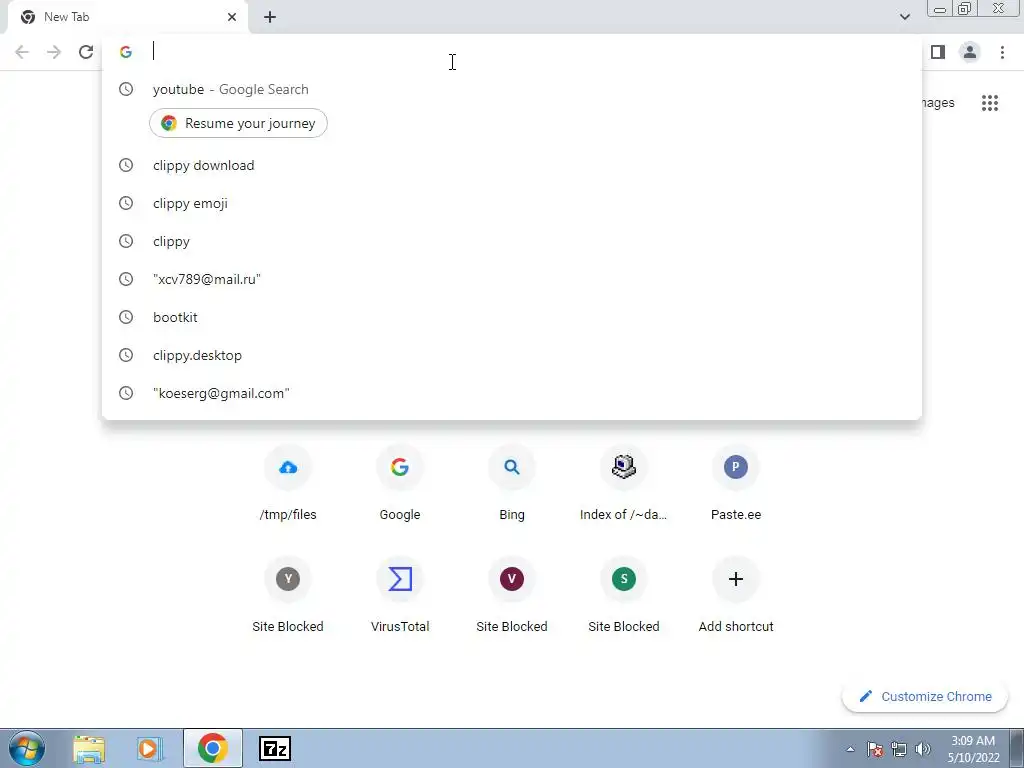Close the New Tab tab
This screenshot has height=768, width=1024.
click(232, 17)
